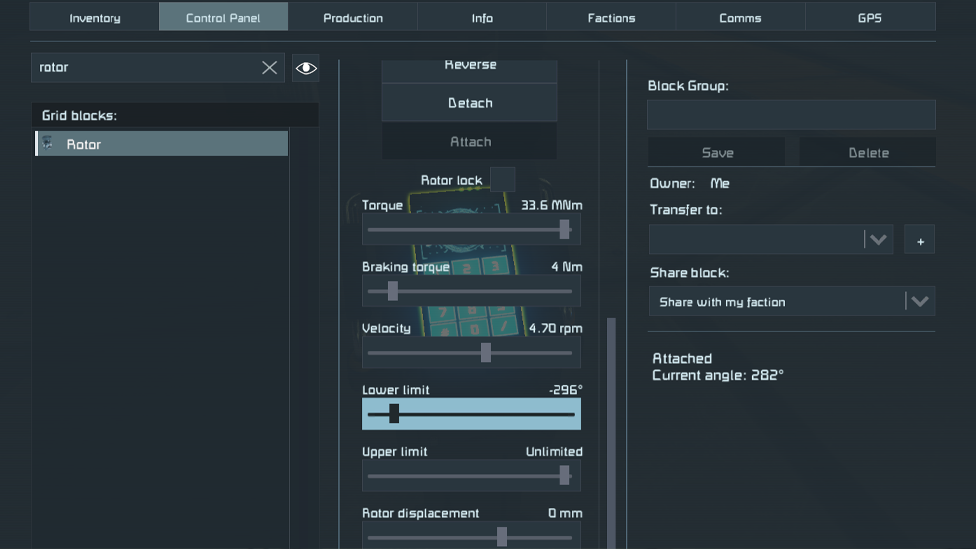Open the Info tab
Viewport: 976px width, 549px height.
click(x=482, y=17)
